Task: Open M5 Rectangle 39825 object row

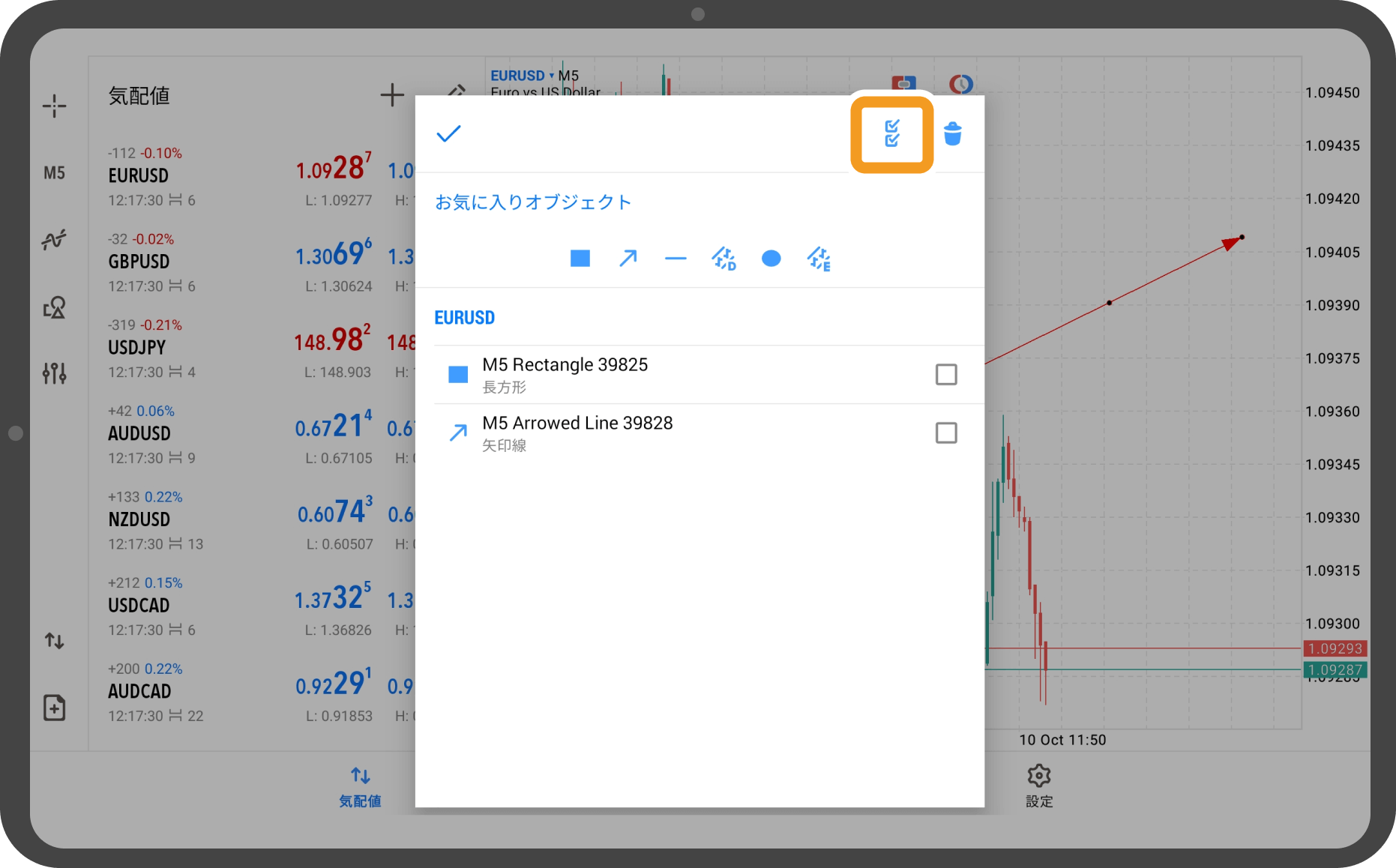Action: [x=699, y=375]
